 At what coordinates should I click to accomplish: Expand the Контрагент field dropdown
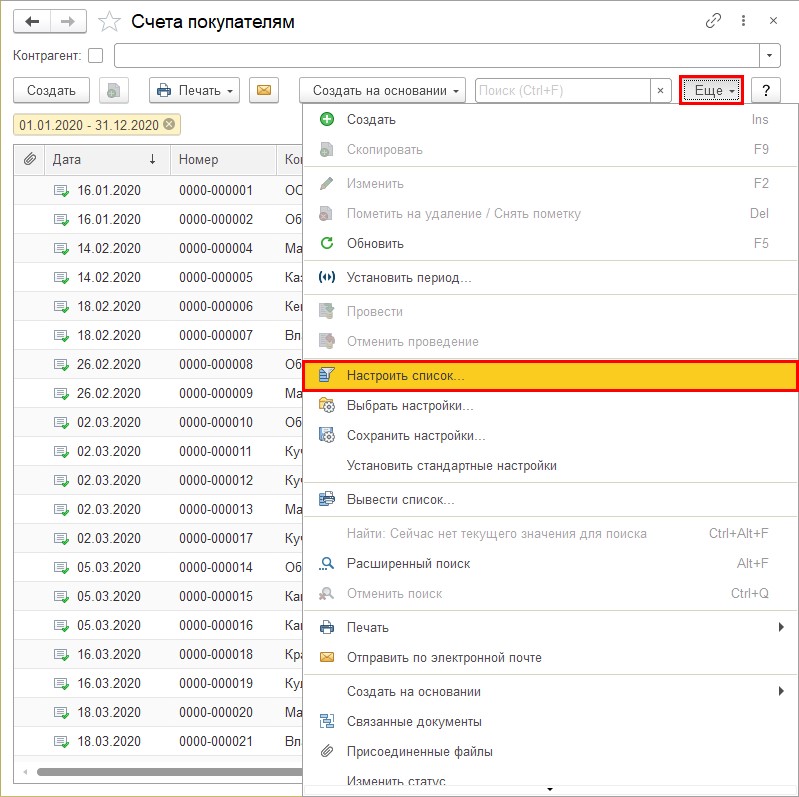pyautogui.click(x=770, y=55)
